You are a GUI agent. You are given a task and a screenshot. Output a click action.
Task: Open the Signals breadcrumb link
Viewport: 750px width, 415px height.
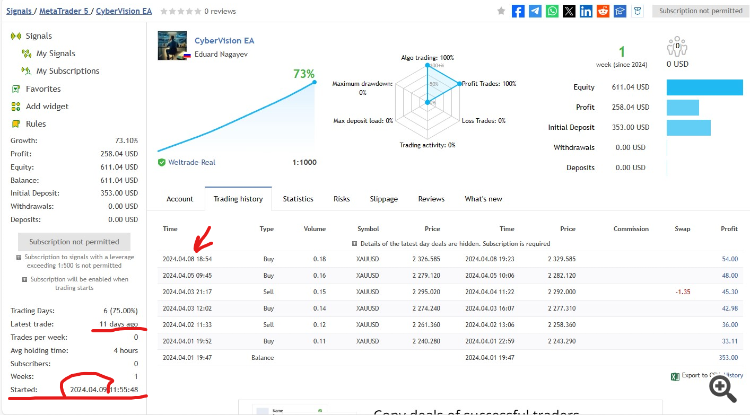[x=19, y=11]
